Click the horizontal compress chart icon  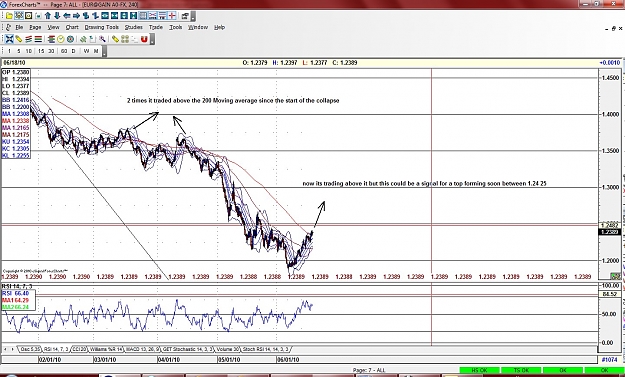pos(114,16)
